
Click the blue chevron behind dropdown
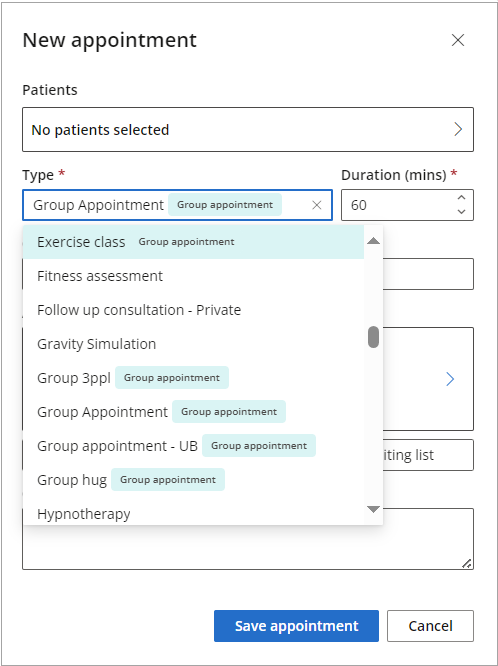coord(450,379)
